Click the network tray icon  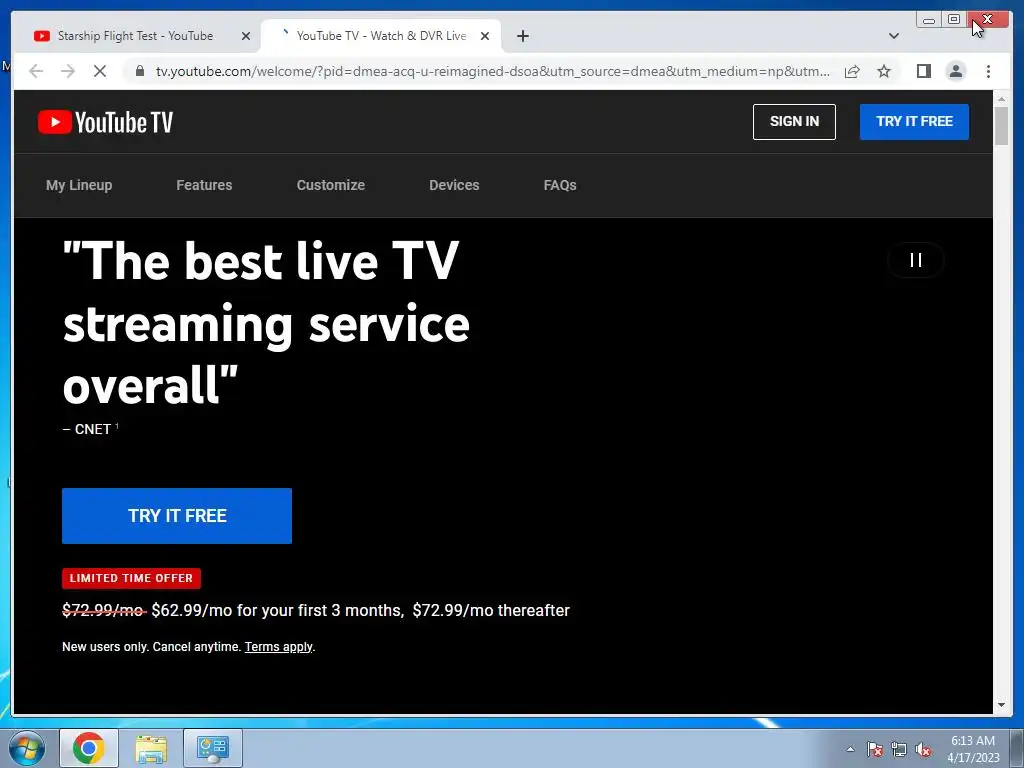pyautogui.click(x=899, y=749)
